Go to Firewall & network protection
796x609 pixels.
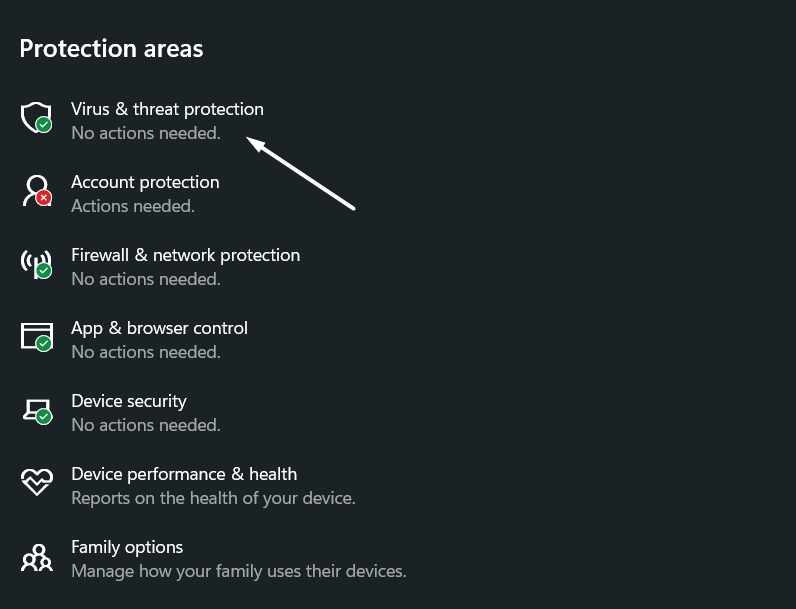[185, 255]
